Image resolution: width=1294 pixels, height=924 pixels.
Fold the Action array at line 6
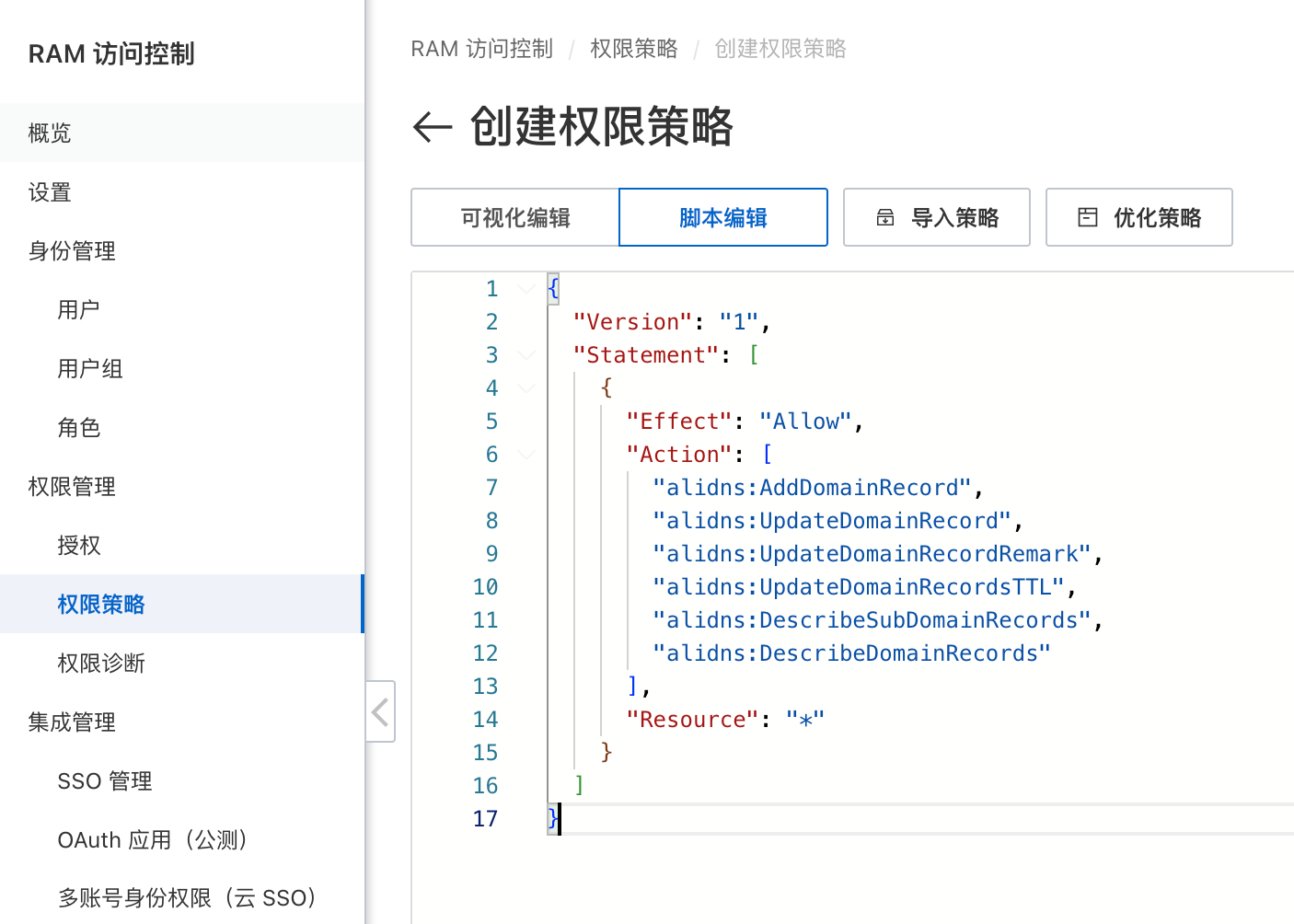click(x=526, y=455)
